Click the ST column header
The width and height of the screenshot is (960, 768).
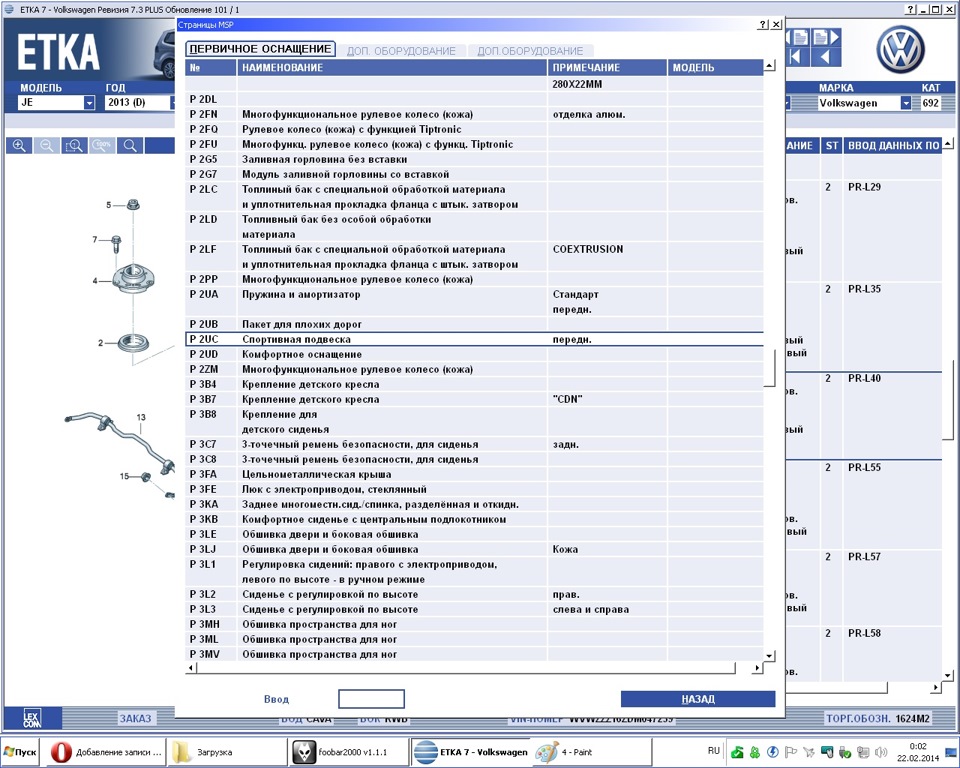coord(831,146)
